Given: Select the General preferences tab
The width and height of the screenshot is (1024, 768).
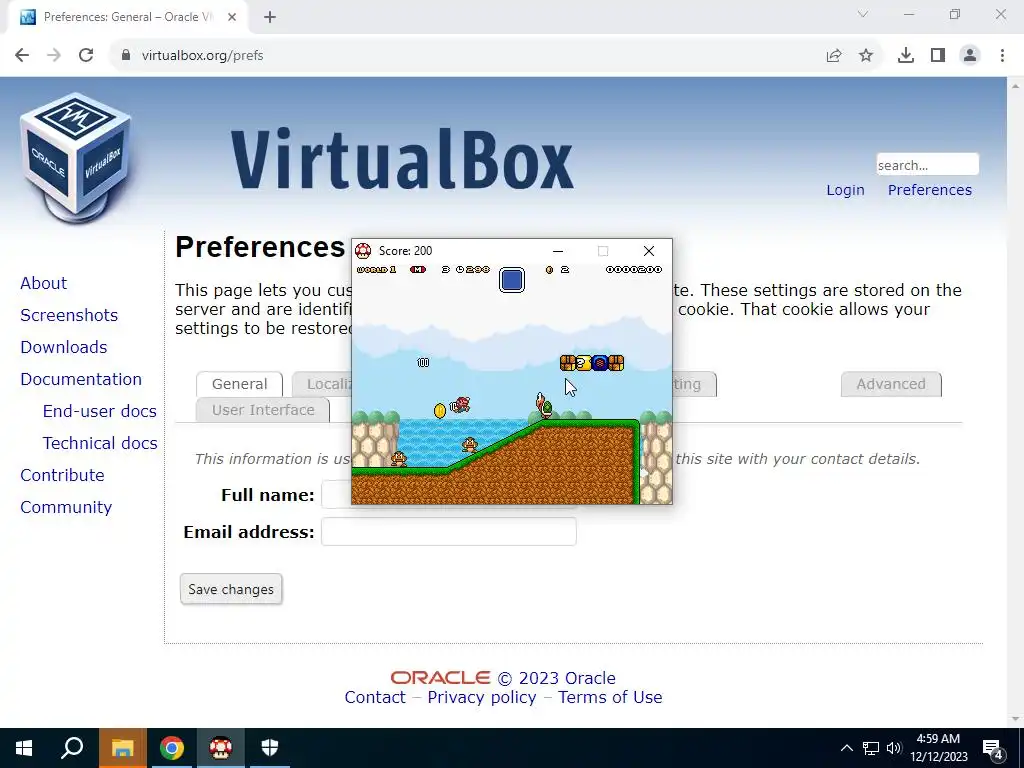Looking at the screenshot, I should coord(239,384).
